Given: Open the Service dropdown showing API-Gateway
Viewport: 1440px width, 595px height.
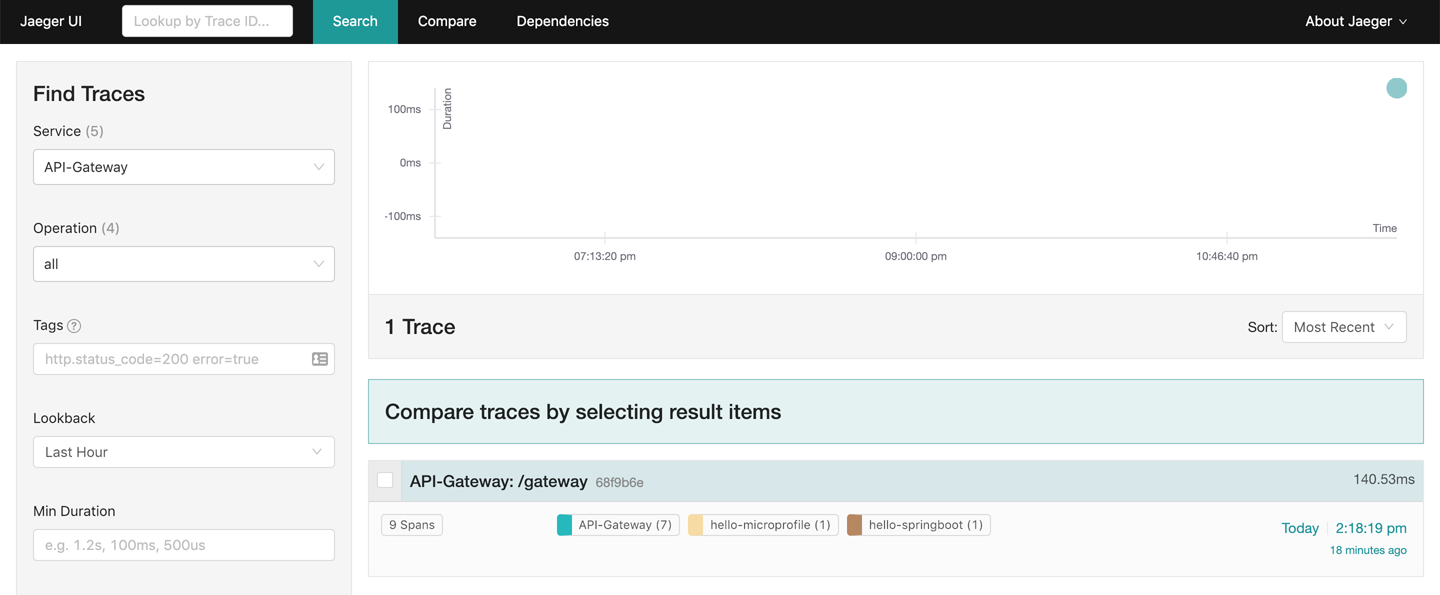Looking at the screenshot, I should pyautogui.click(x=184, y=167).
